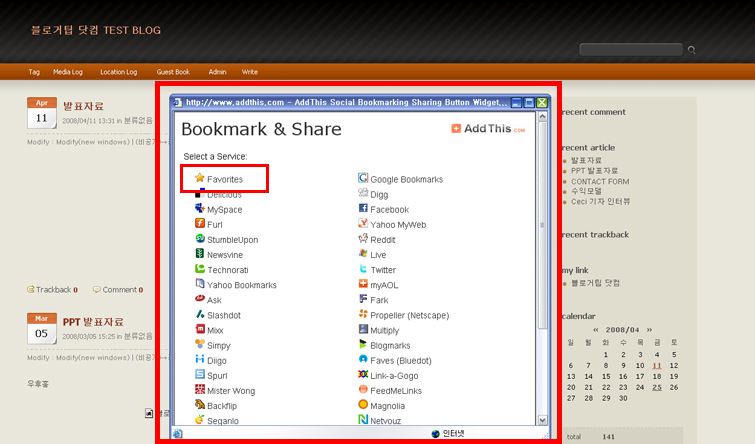Open the 블로거팁 닷컴 TEST BLOG title
This screenshot has height=444, width=755.
coord(96,30)
